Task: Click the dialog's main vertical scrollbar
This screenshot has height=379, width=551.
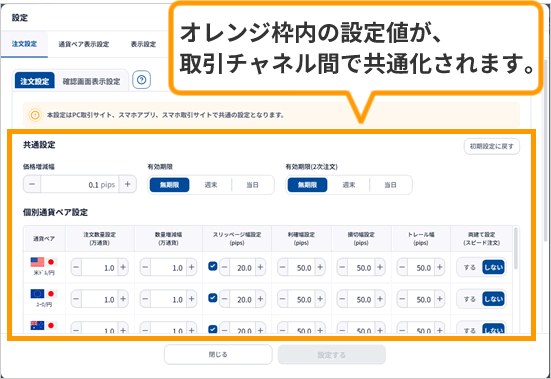Action: click(x=546, y=151)
